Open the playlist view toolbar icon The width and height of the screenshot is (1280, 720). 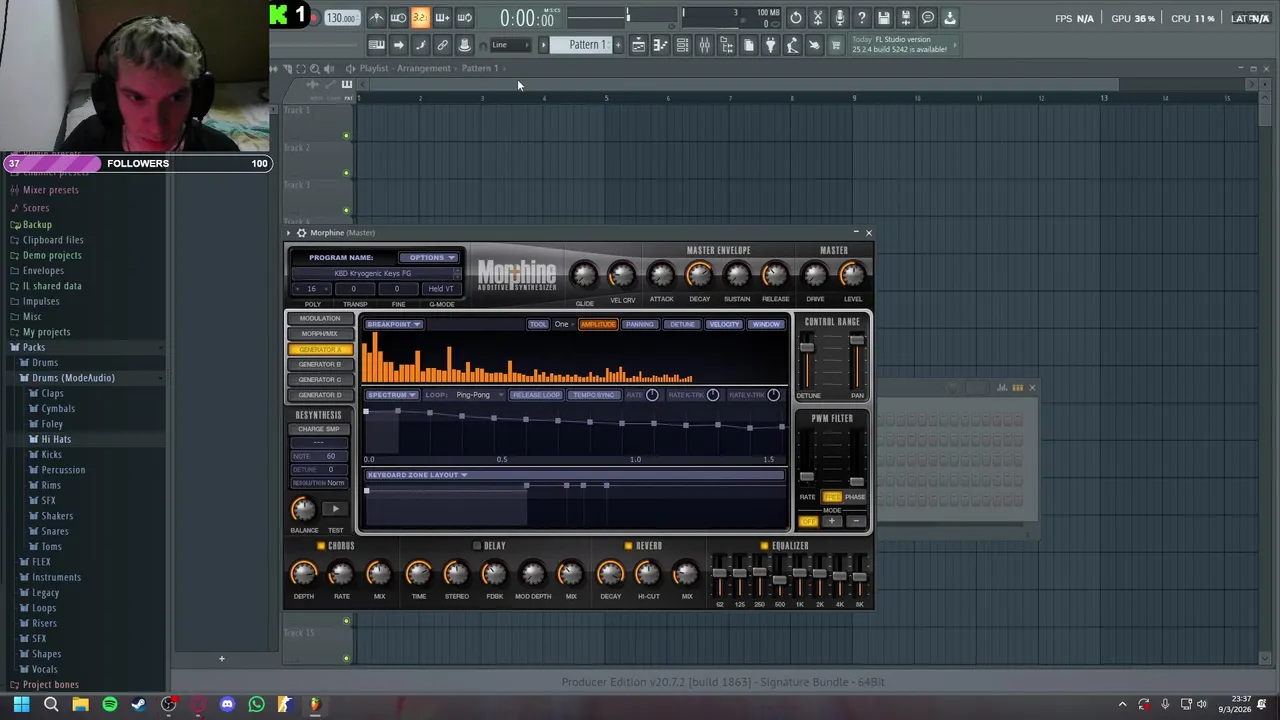click(638, 45)
